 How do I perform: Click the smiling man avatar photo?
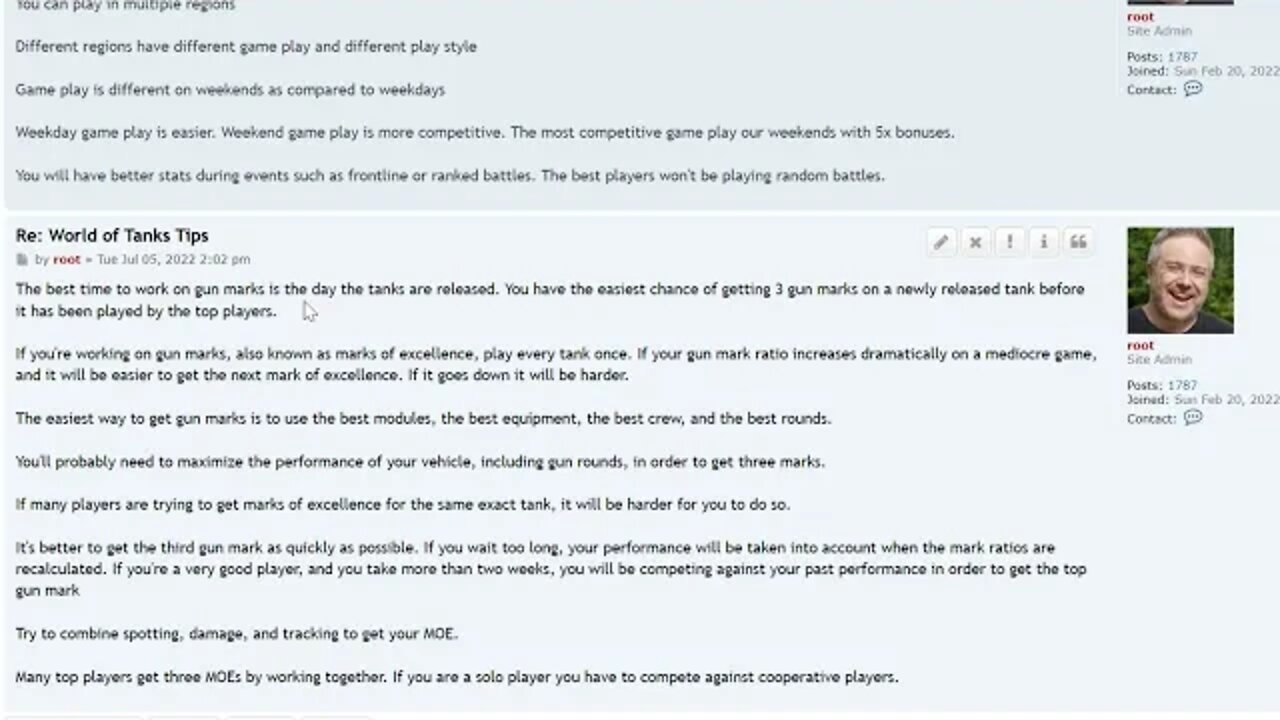pos(1180,280)
